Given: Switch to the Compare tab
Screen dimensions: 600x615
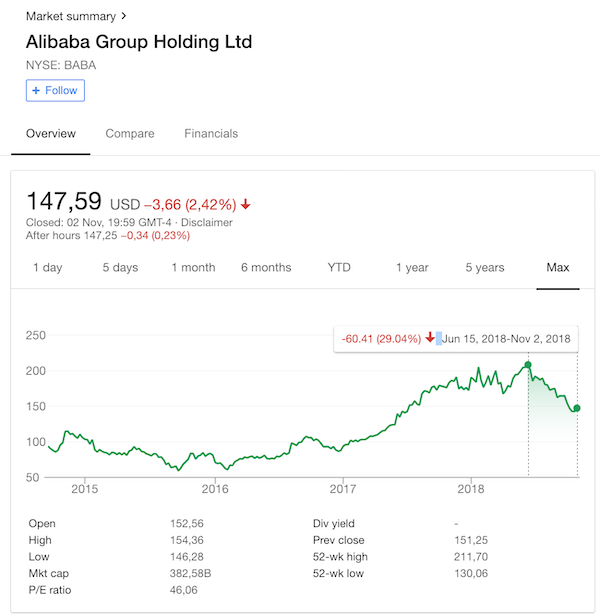Looking at the screenshot, I should pos(130,134).
